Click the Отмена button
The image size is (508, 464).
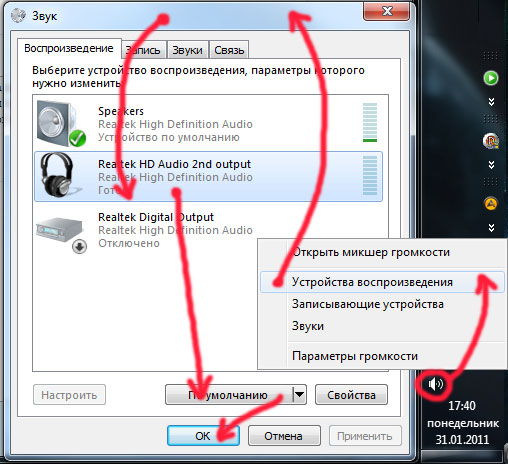tap(284, 436)
